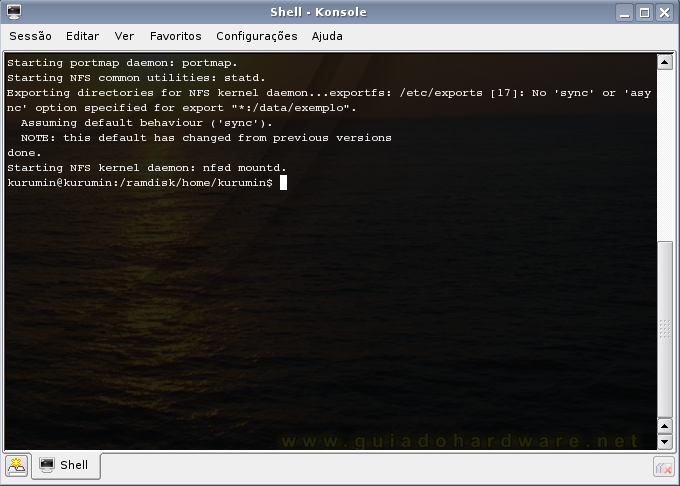680x486 pixels.
Task: Click the export path text "*:/data/exemplo"
Action: [x=290, y=108]
